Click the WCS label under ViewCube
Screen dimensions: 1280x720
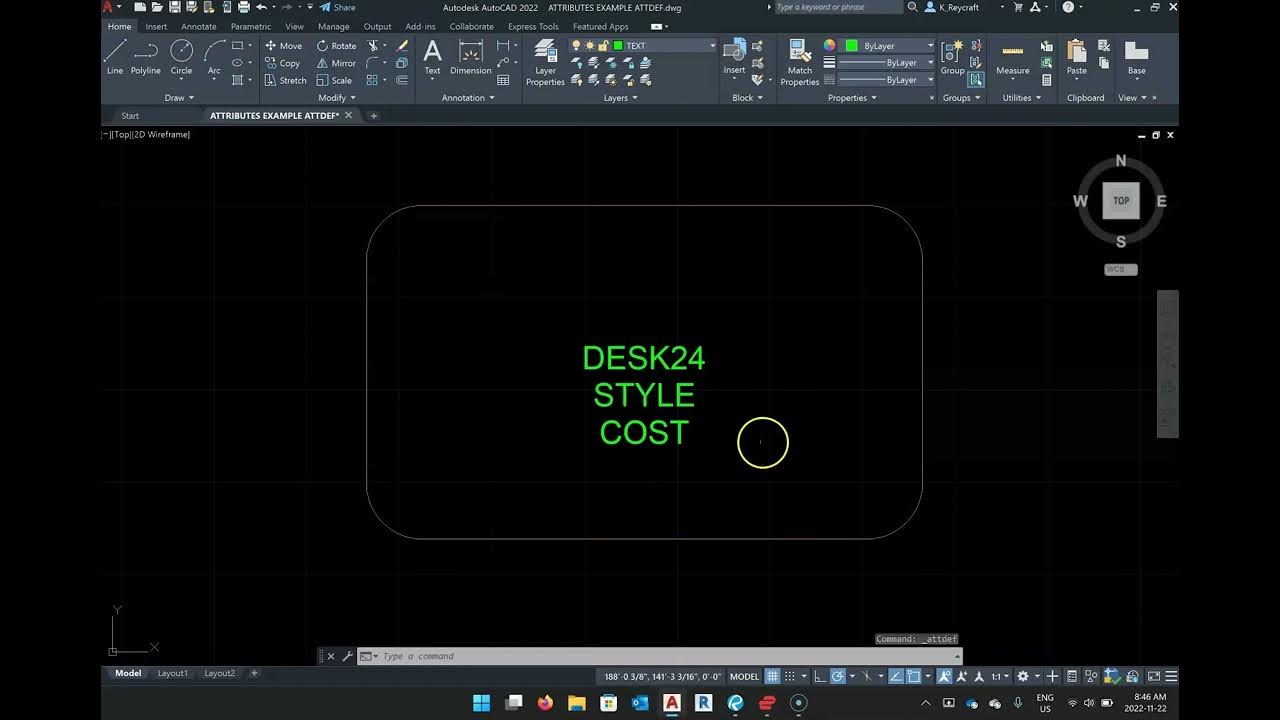point(1121,269)
